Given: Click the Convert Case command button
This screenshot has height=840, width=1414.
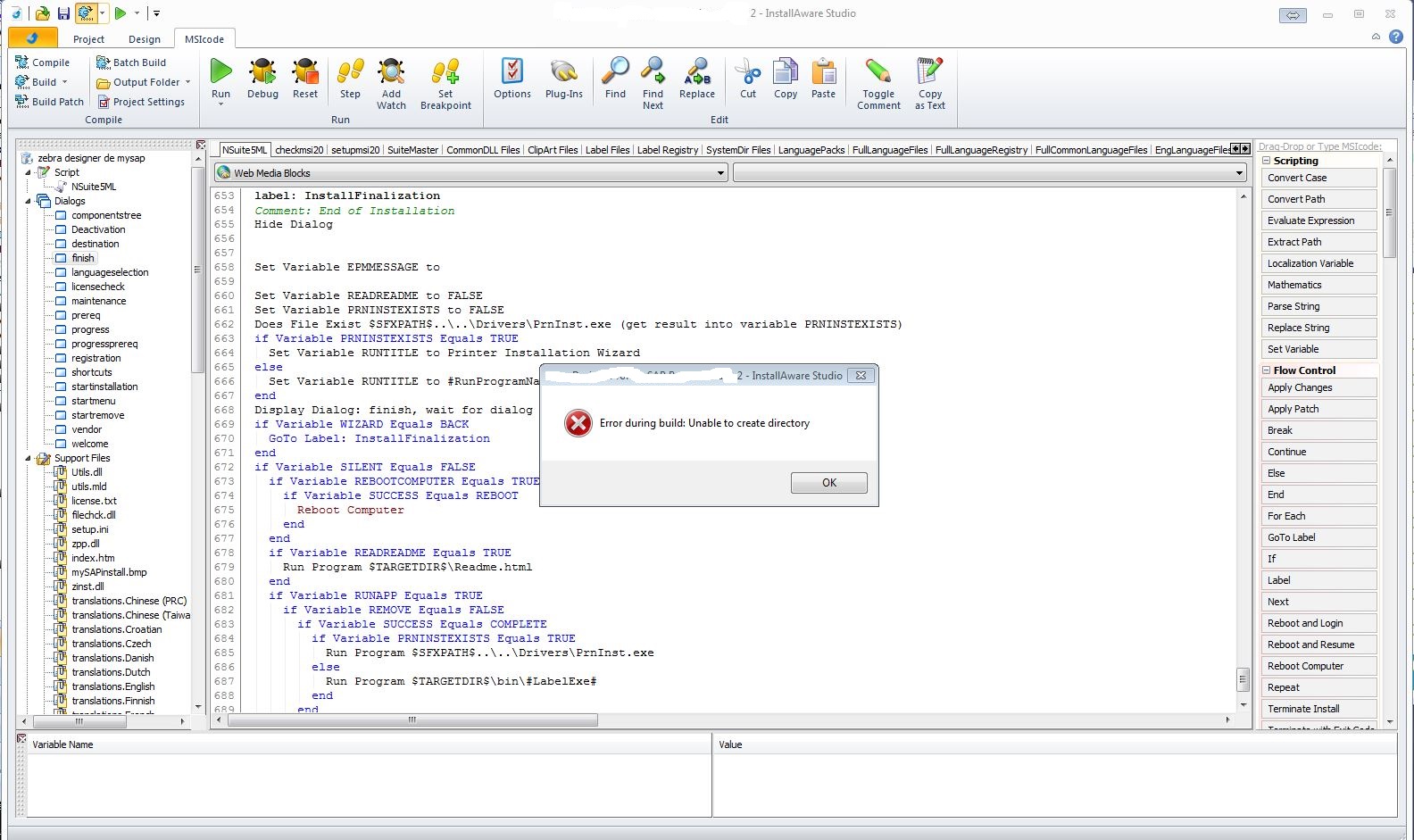Looking at the screenshot, I should click(1318, 178).
